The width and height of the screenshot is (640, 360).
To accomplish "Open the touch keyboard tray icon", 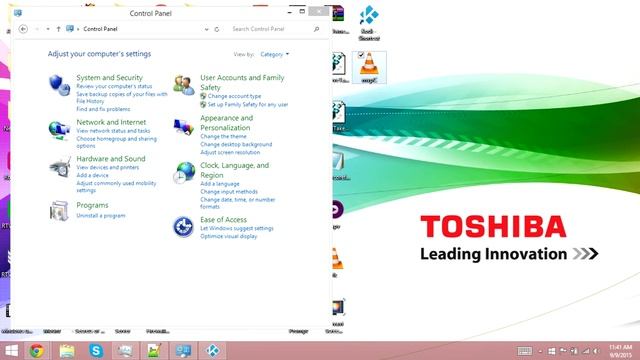I will click(x=524, y=351).
